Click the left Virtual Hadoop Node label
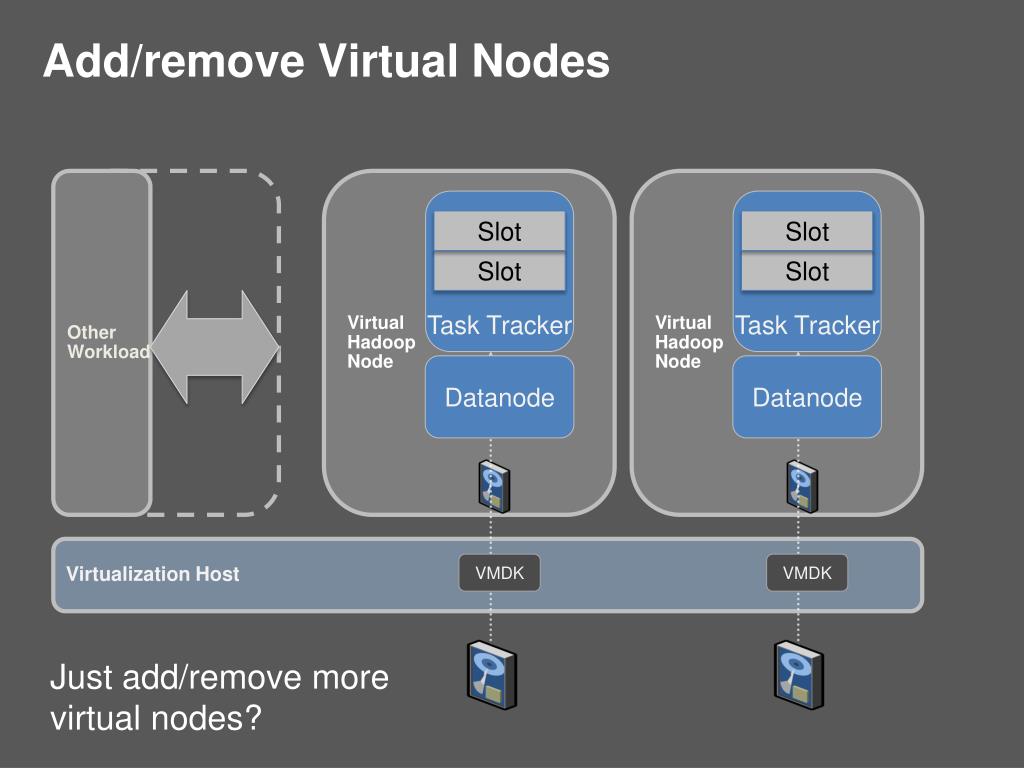Screen dimensions: 1024x768 click(x=381, y=342)
